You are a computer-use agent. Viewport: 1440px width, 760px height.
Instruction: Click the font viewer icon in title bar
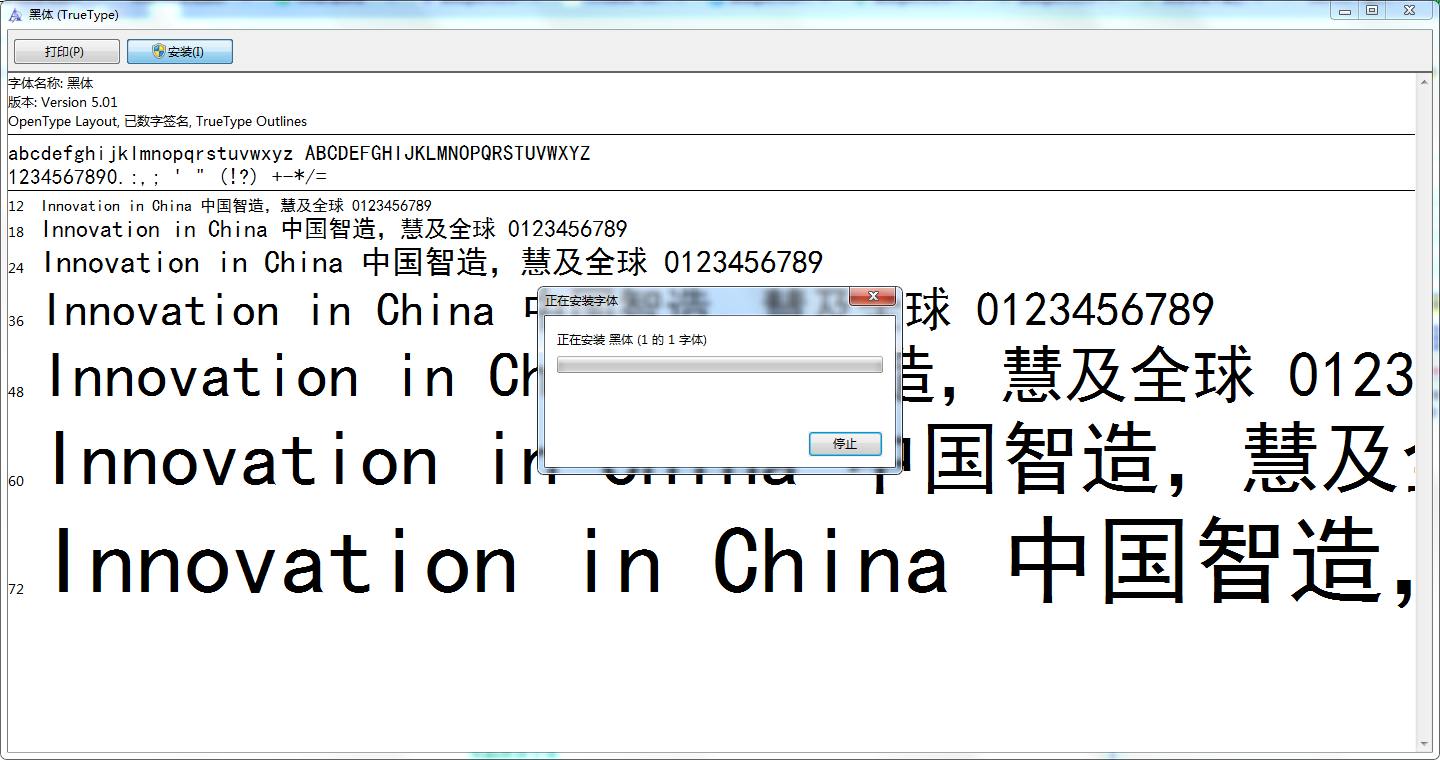pos(15,15)
